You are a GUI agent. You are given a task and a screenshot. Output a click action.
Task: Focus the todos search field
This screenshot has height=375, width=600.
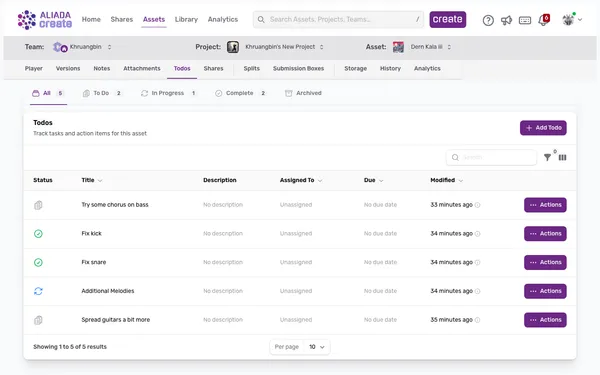coord(491,157)
